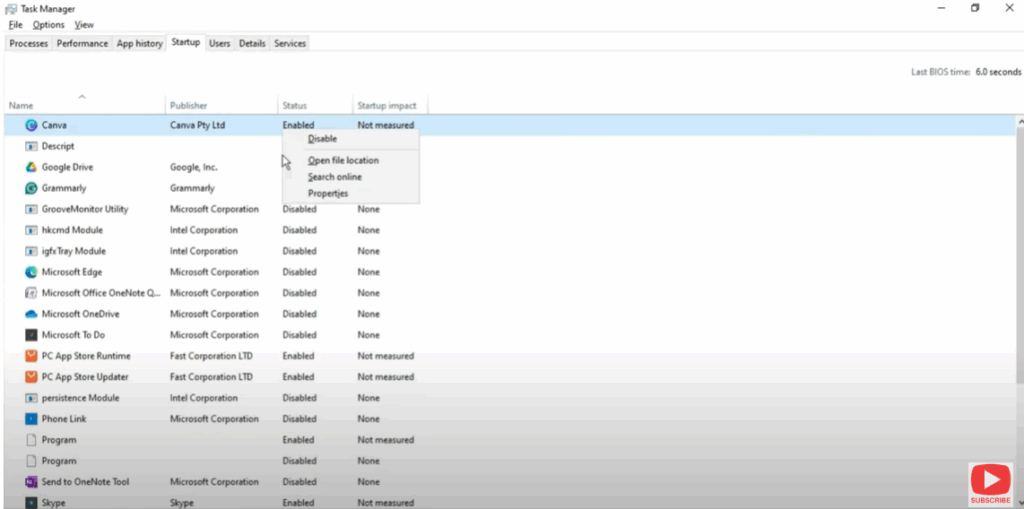The height and width of the screenshot is (509, 1024).
Task: Click the icon of the Enabled Program row
Action: pos(31,440)
